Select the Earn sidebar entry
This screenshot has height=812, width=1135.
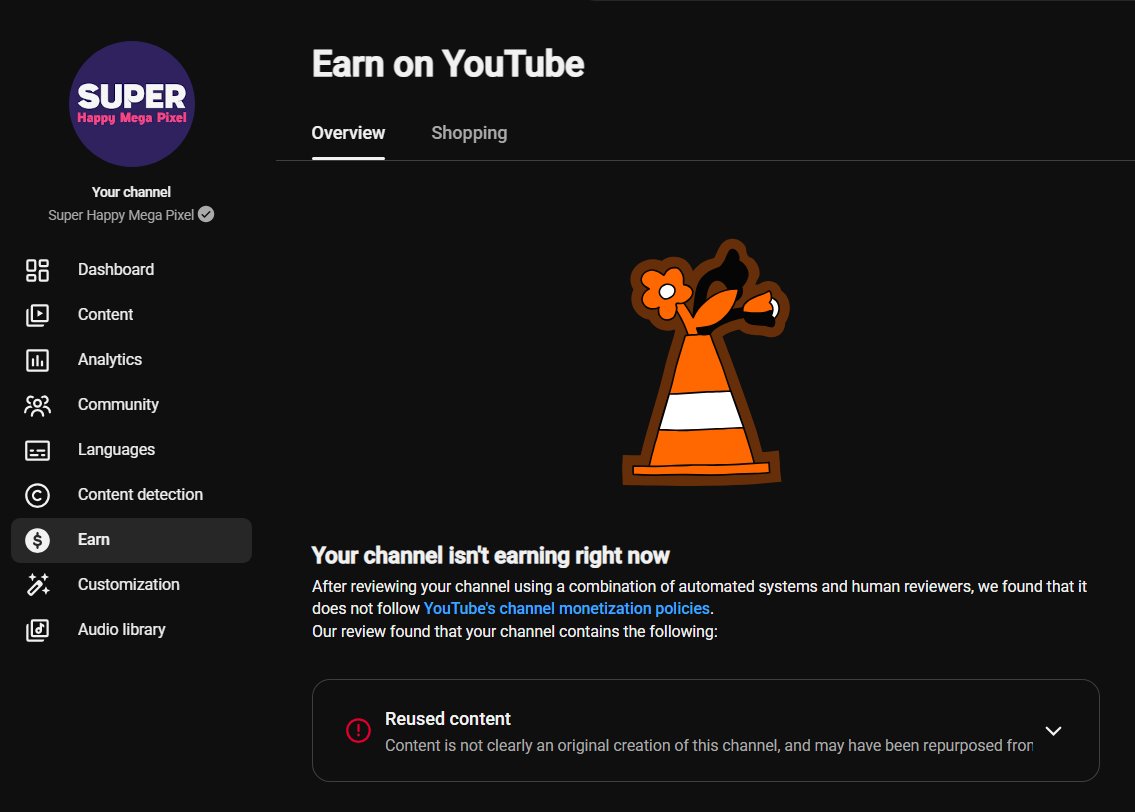131,540
